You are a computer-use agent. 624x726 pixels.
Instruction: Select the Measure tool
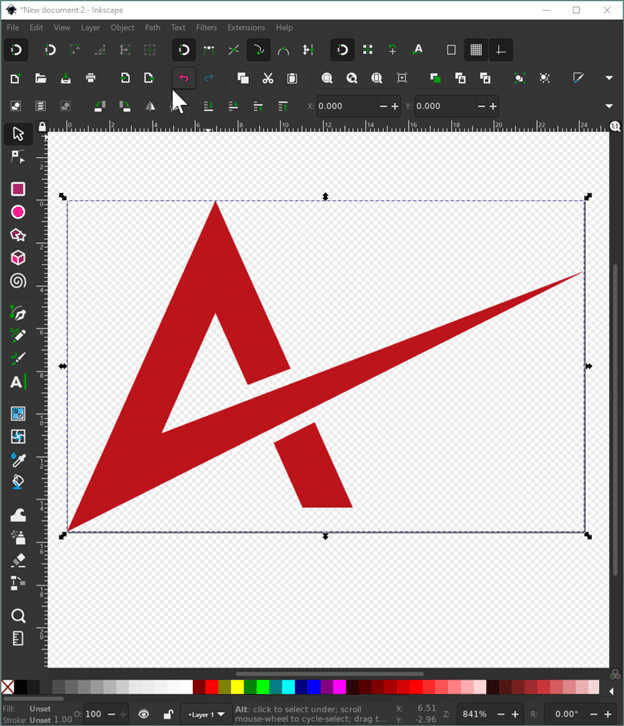pos(18,638)
